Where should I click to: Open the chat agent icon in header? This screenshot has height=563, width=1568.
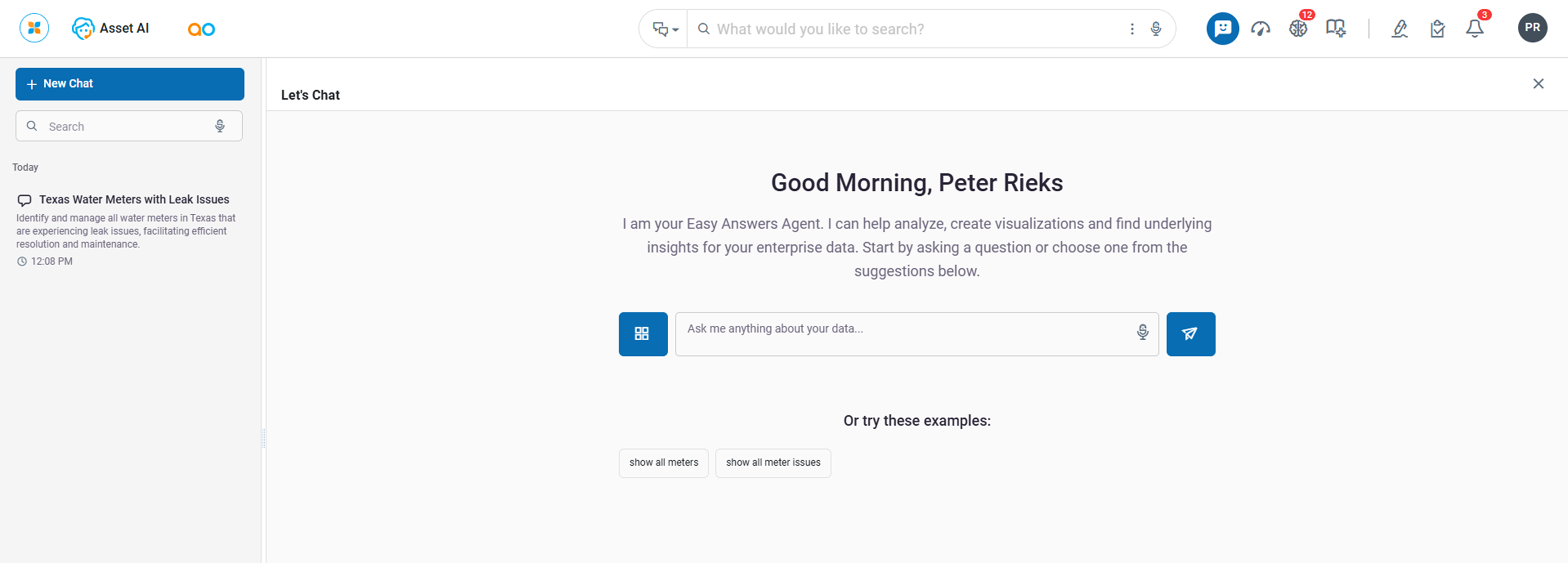coord(1222,28)
